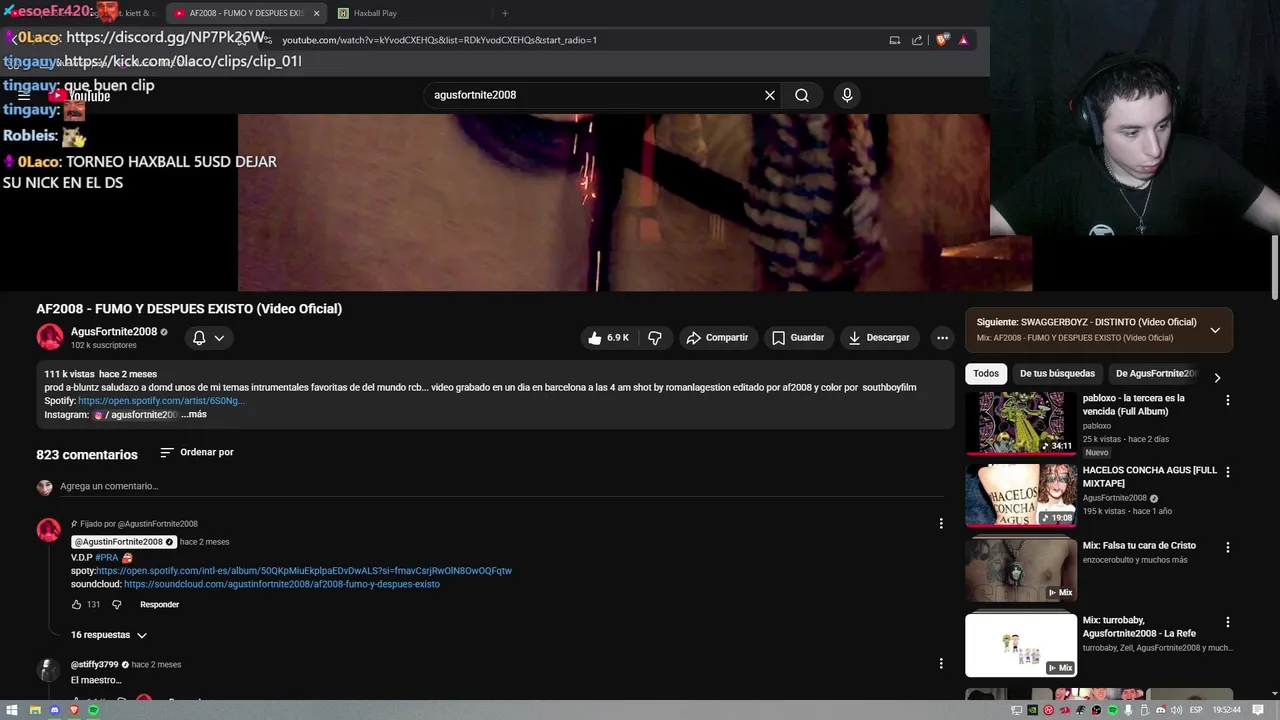Open options for pinned AgustinFortnite2008 comment
Image resolution: width=1280 pixels, height=720 pixels.
[x=941, y=523]
